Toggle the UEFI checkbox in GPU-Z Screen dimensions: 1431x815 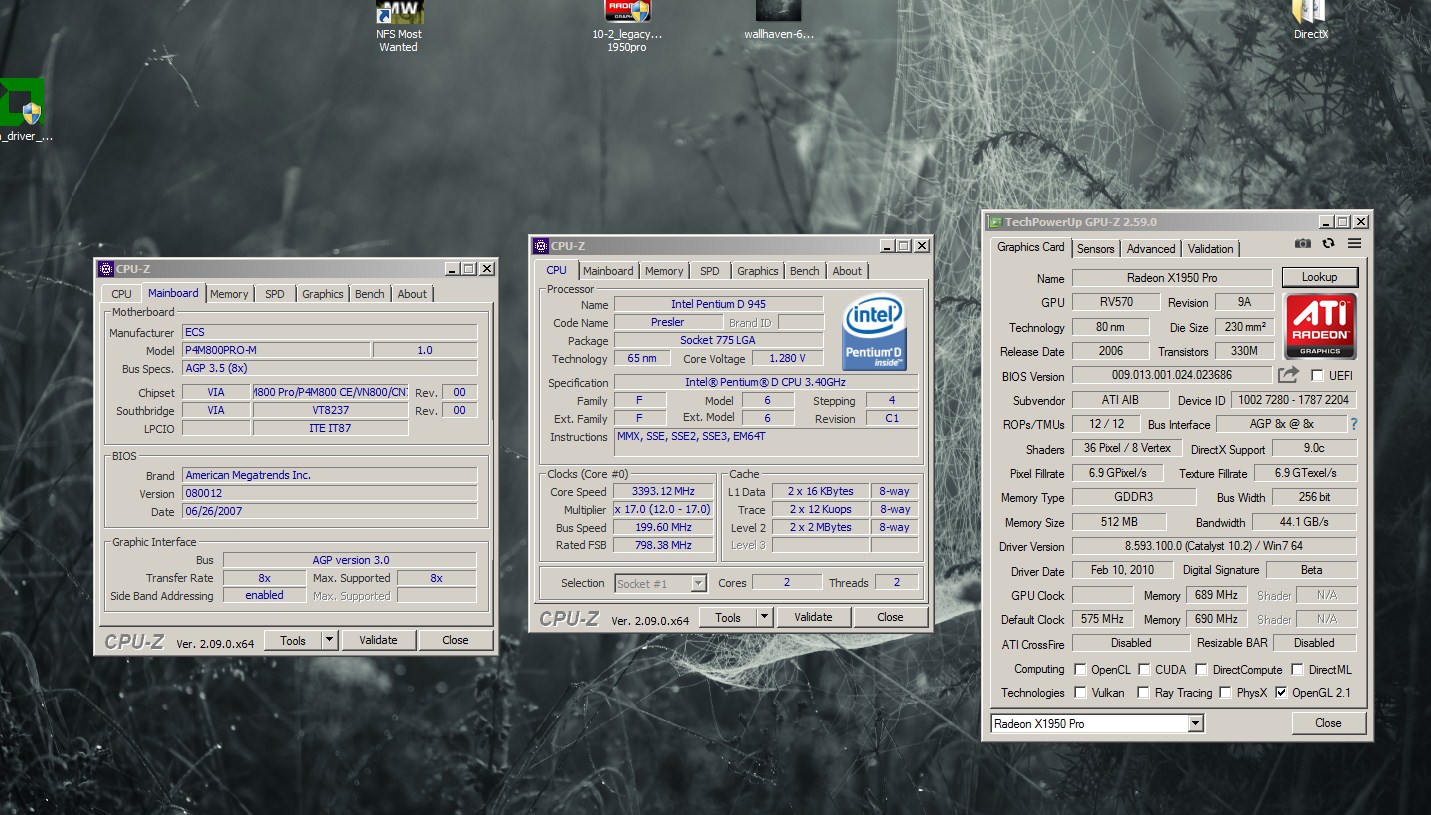(1317, 375)
